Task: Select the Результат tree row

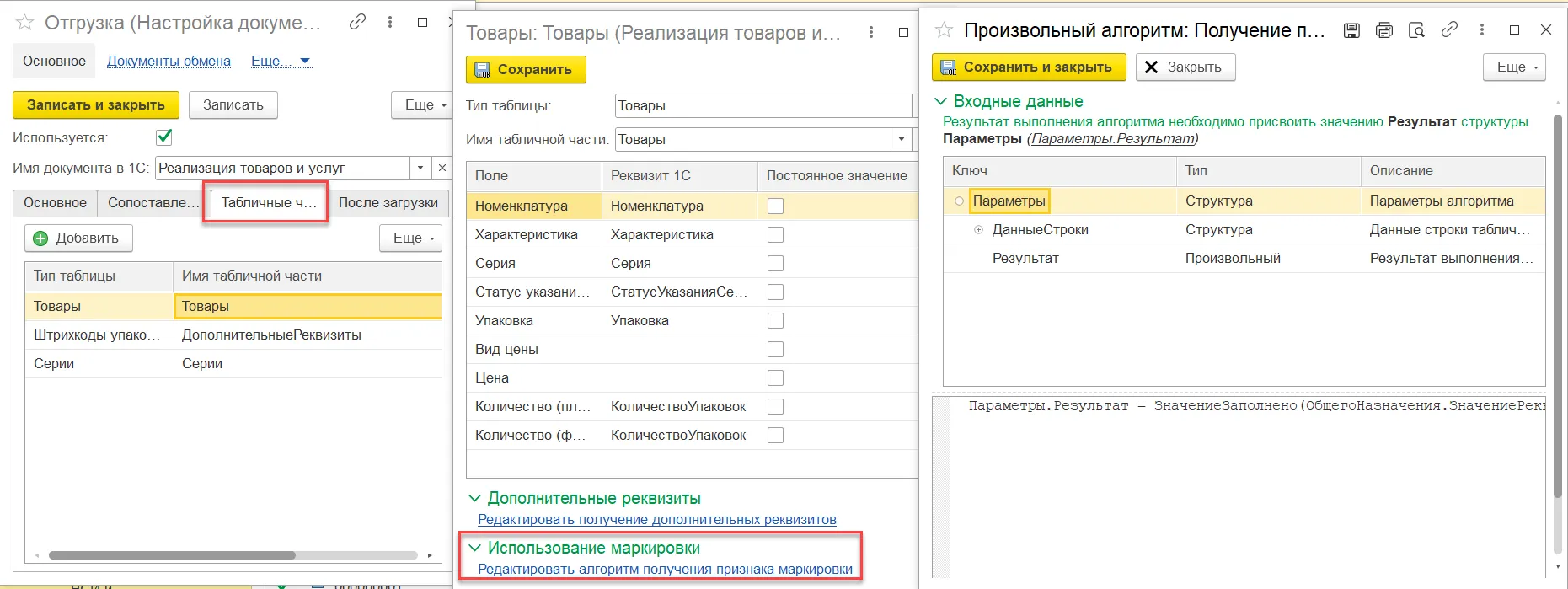Action: pyautogui.click(x=1244, y=259)
